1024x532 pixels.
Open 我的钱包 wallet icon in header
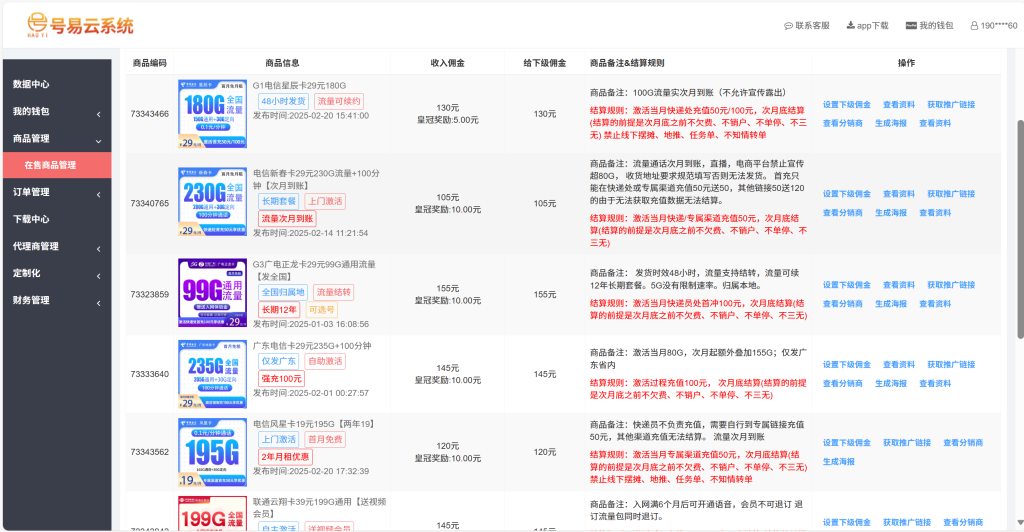coord(911,26)
